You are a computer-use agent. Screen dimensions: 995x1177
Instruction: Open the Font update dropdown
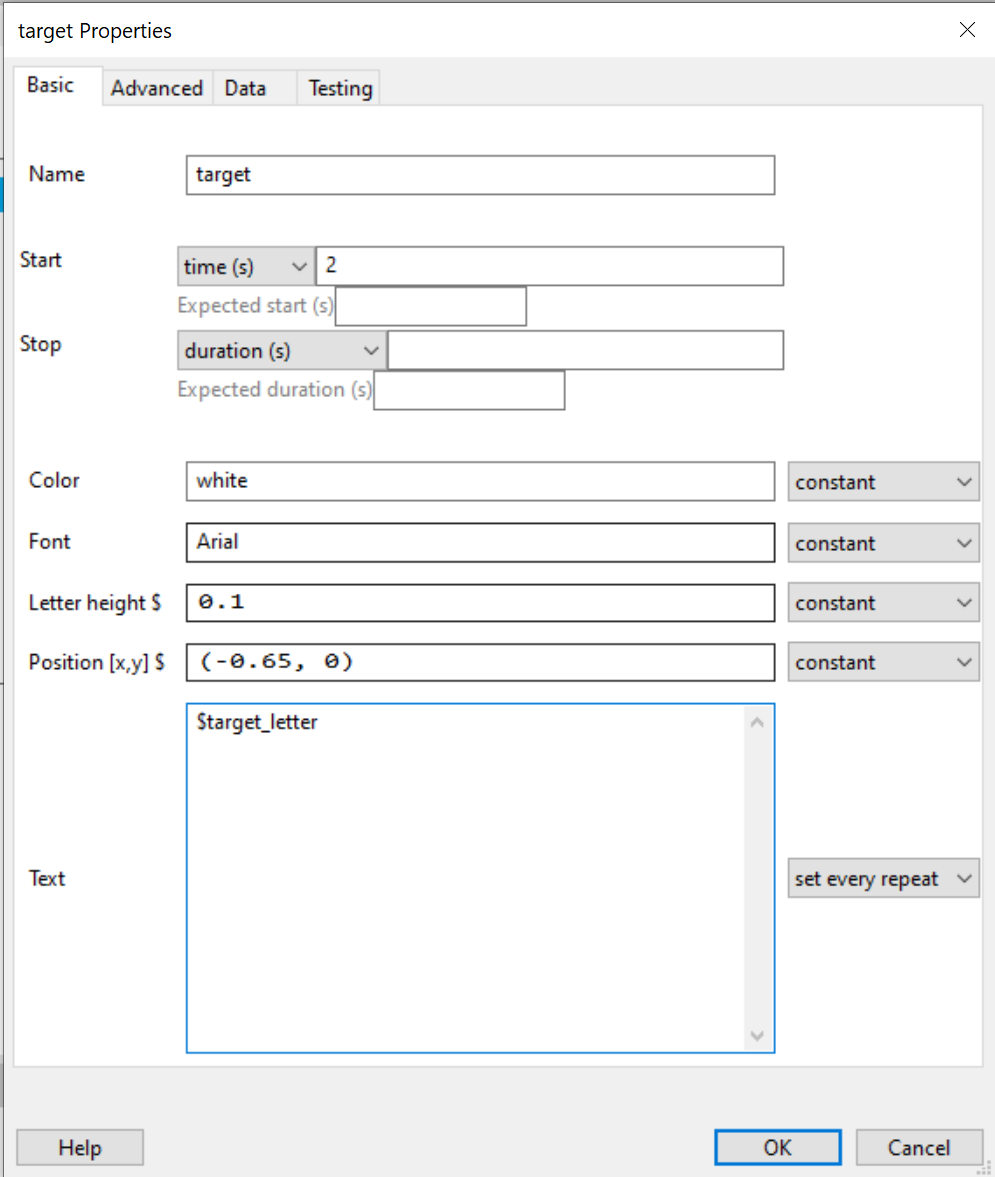coord(883,543)
